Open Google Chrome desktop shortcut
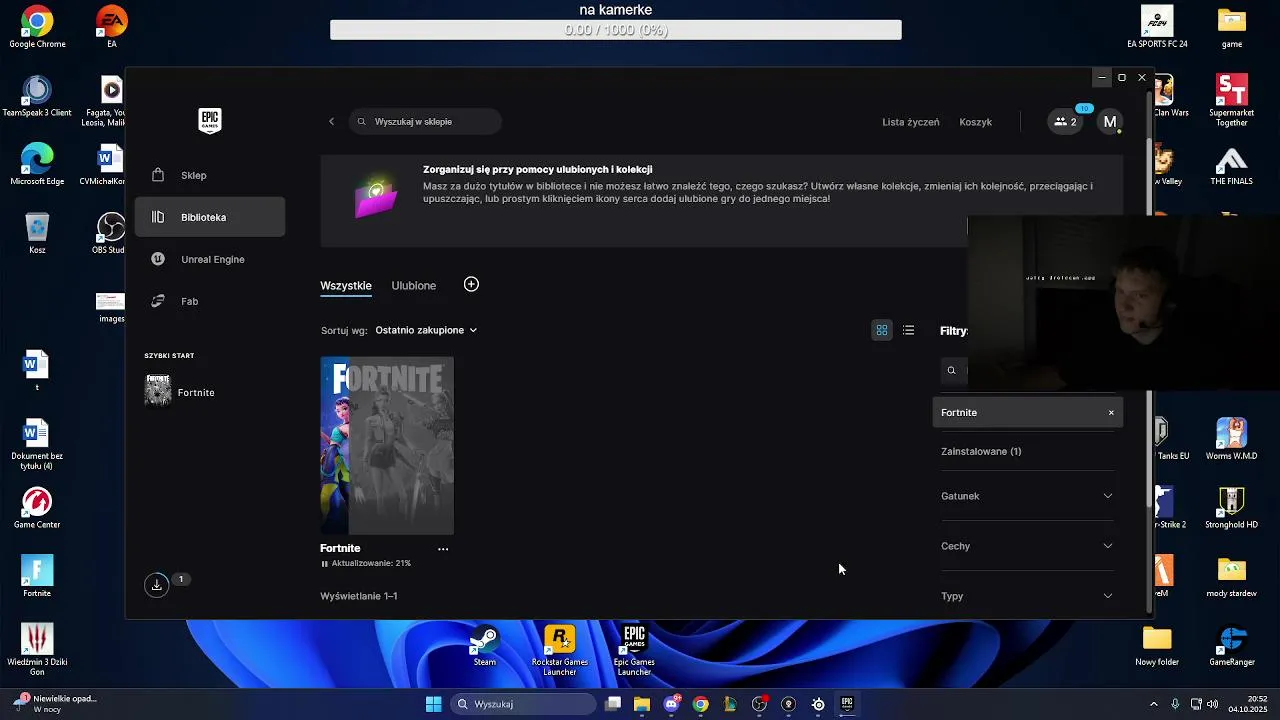Screen dimensions: 1280x720 [37, 27]
